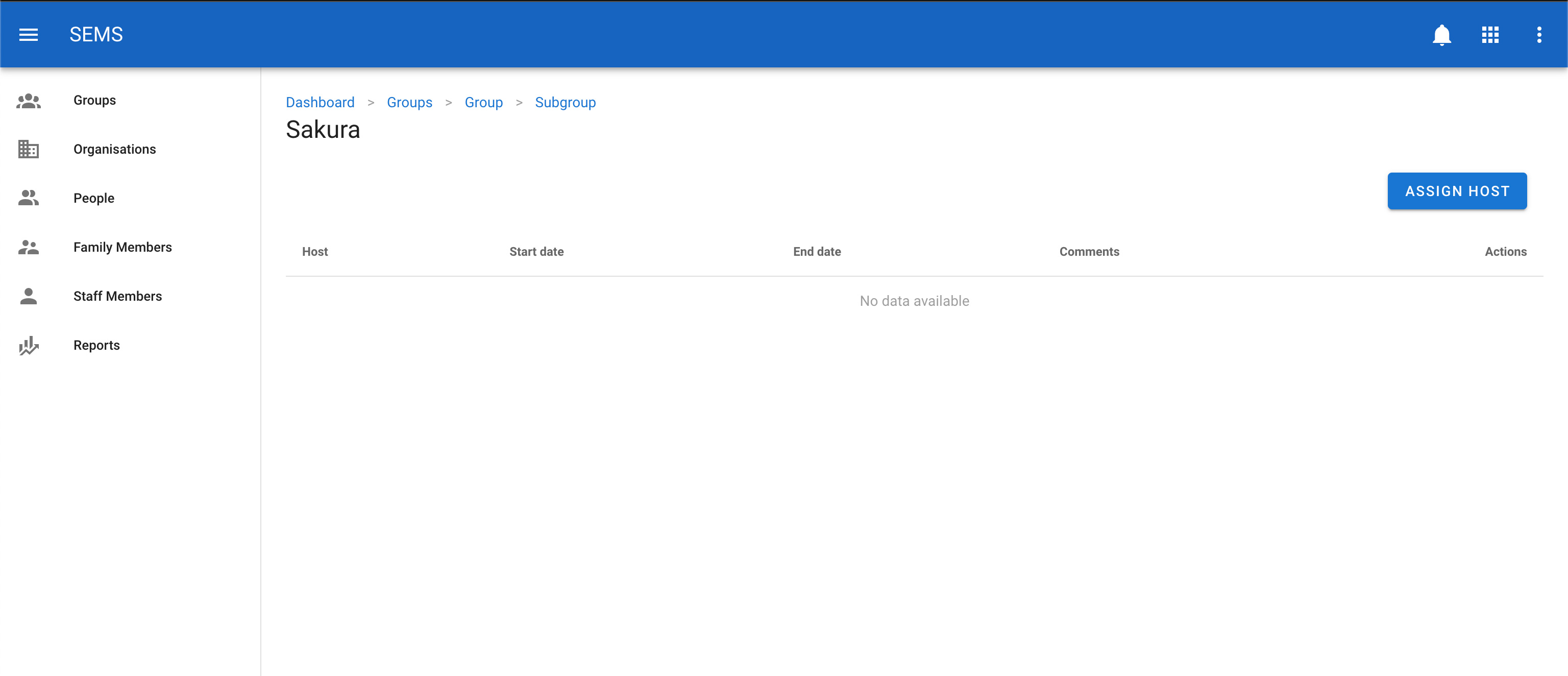Navigate to the Groups breadcrumb

pyautogui.click(x=409, y=102)
